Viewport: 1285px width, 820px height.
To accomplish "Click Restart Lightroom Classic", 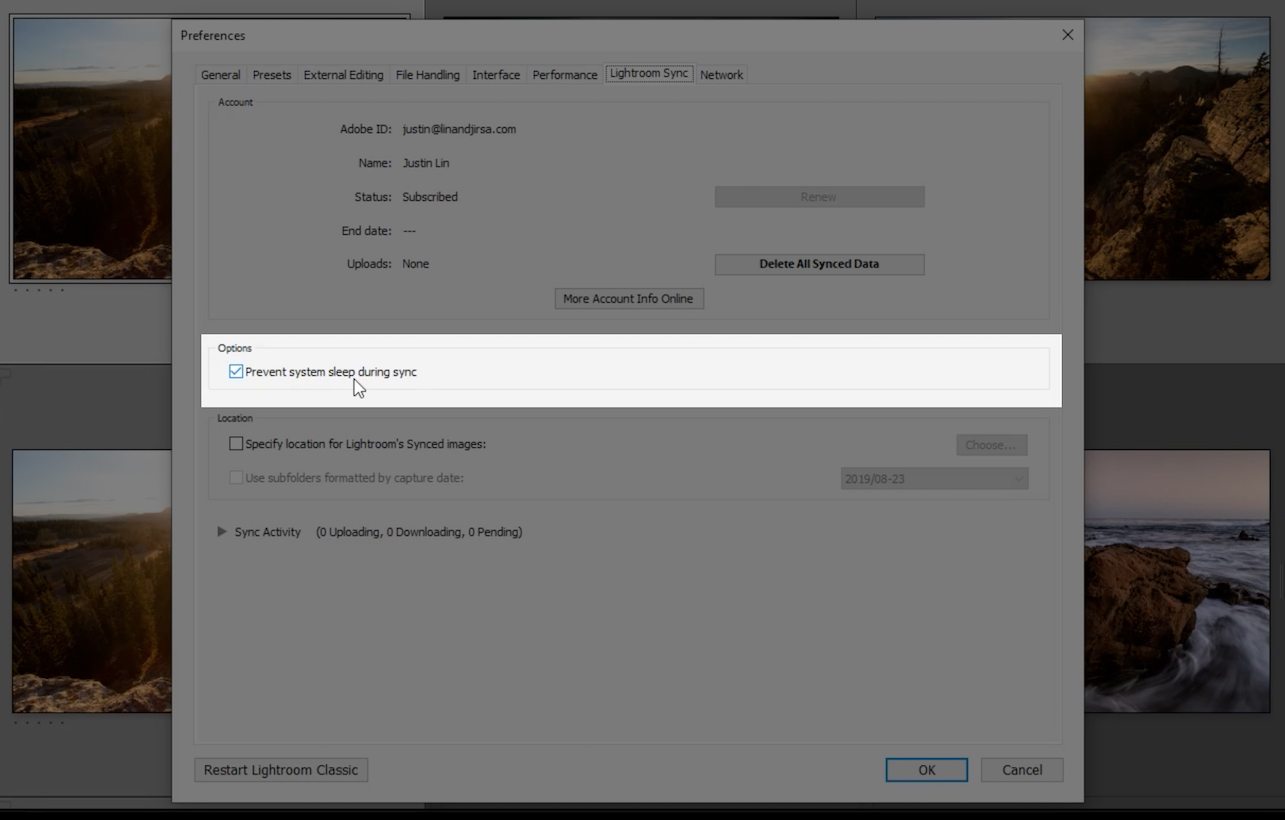I will (280, 769).
